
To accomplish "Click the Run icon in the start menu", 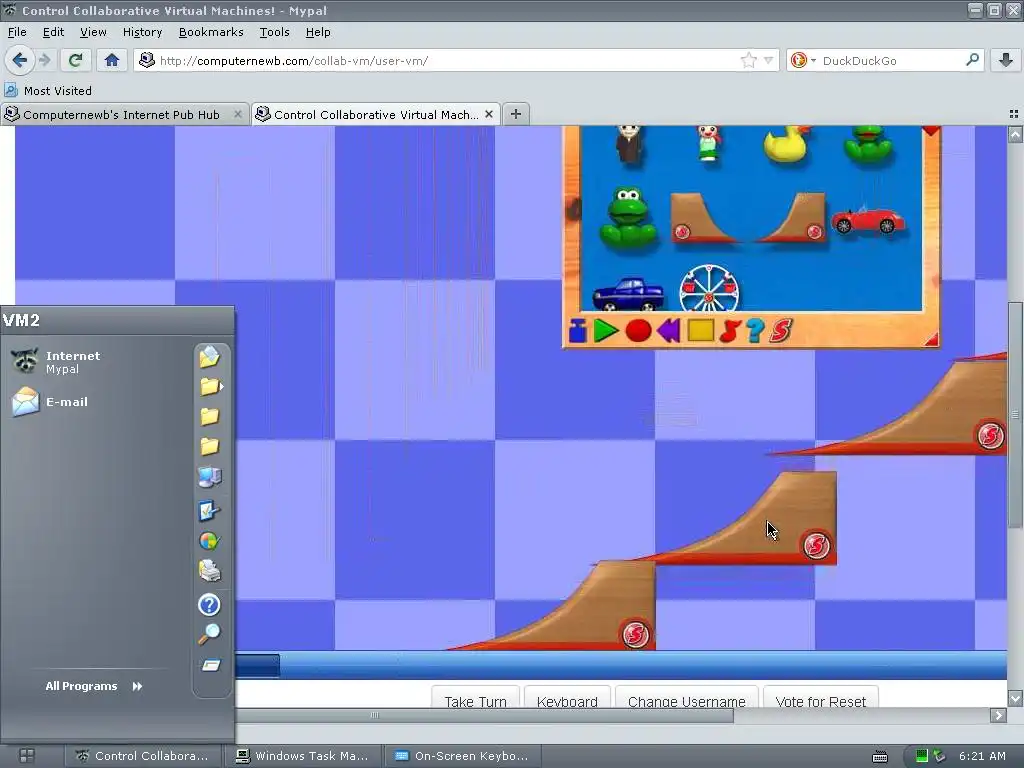I will (210, 665).
